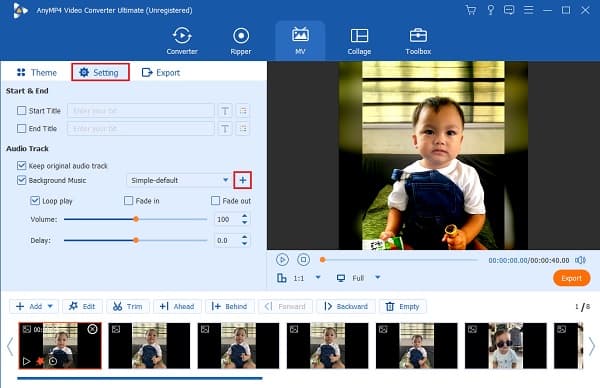Click the Empty trash button
This screenshot has height=388, width=600.
(403, 306)
